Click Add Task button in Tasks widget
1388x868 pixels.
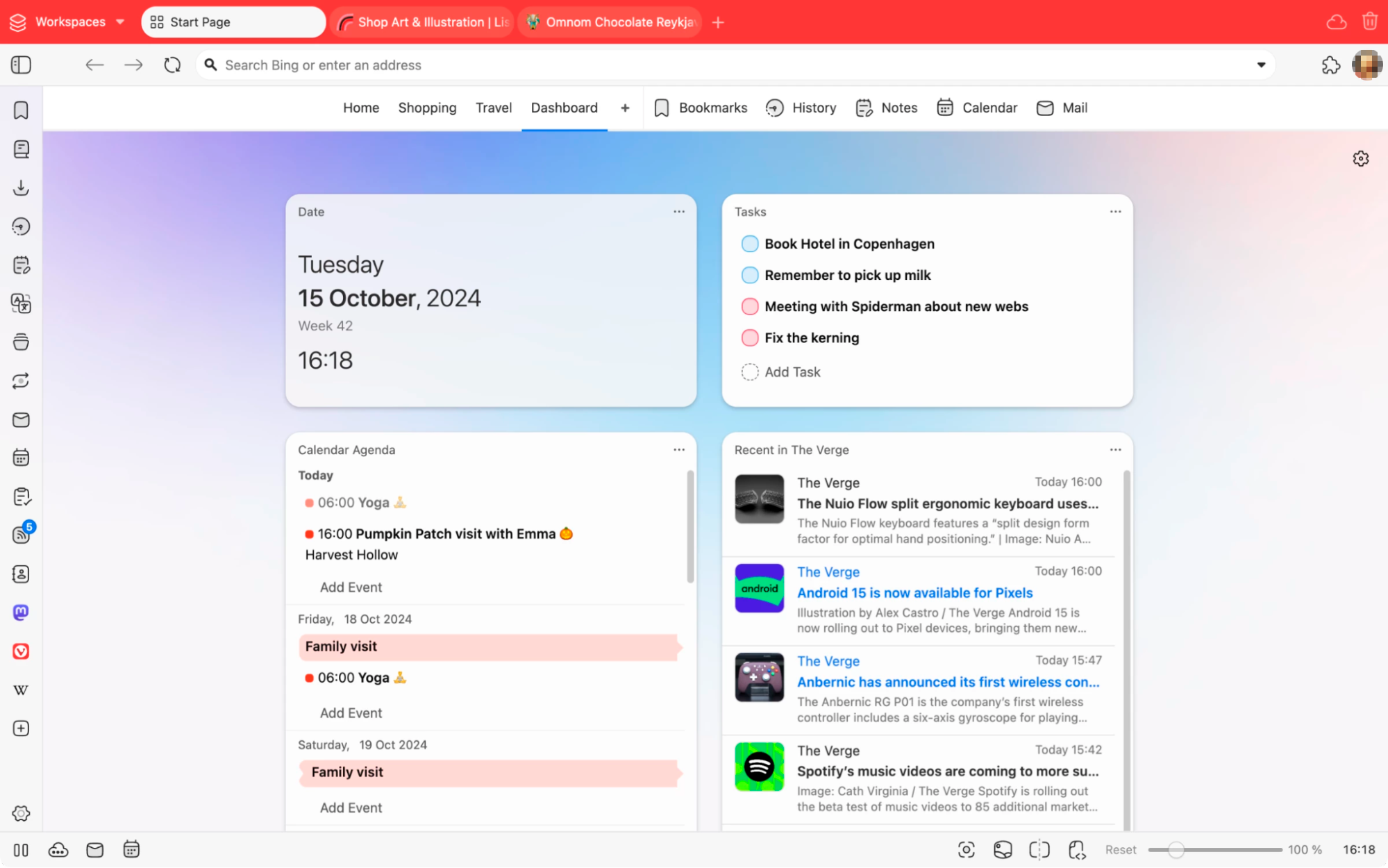793,371
